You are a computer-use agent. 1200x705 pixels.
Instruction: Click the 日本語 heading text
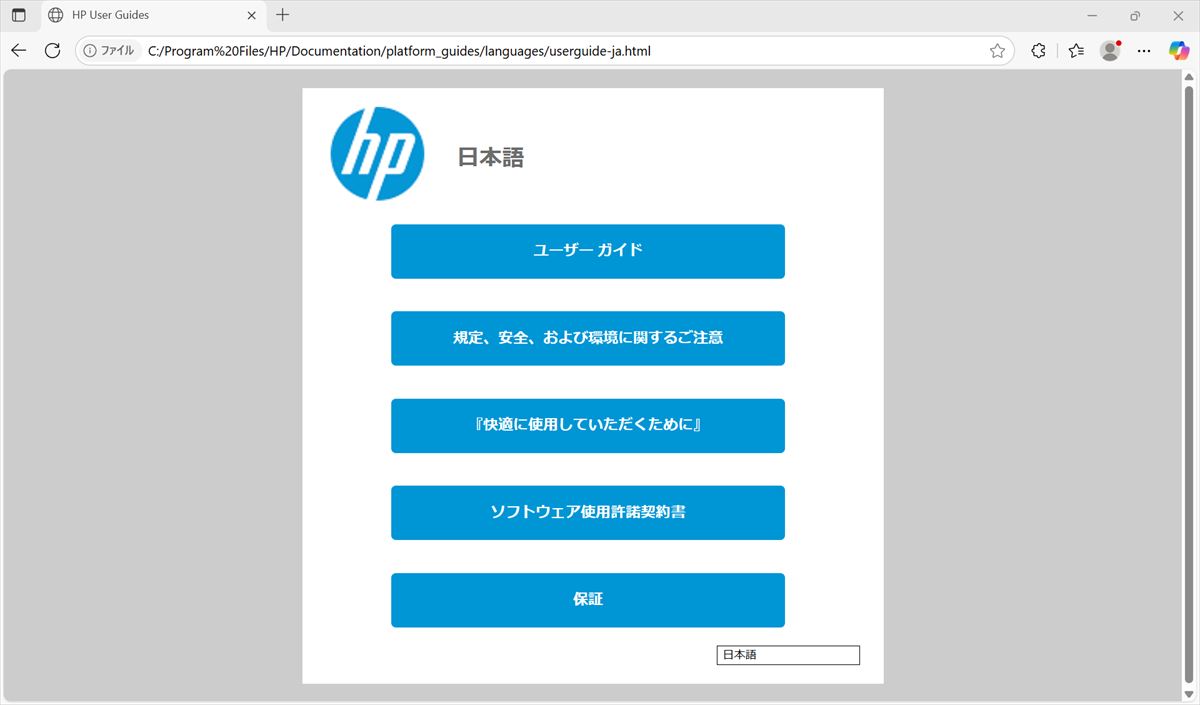[491, 157]
